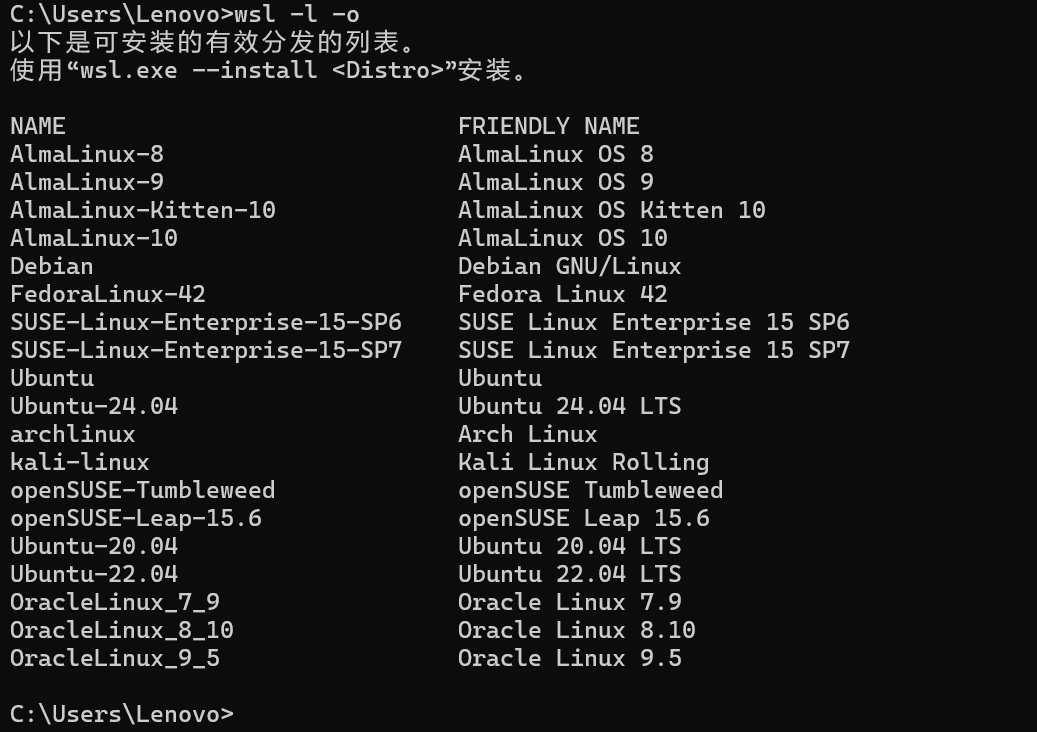
Task: Click the Ubuntu-24.04 distro name
Action: tap(94, 406)
